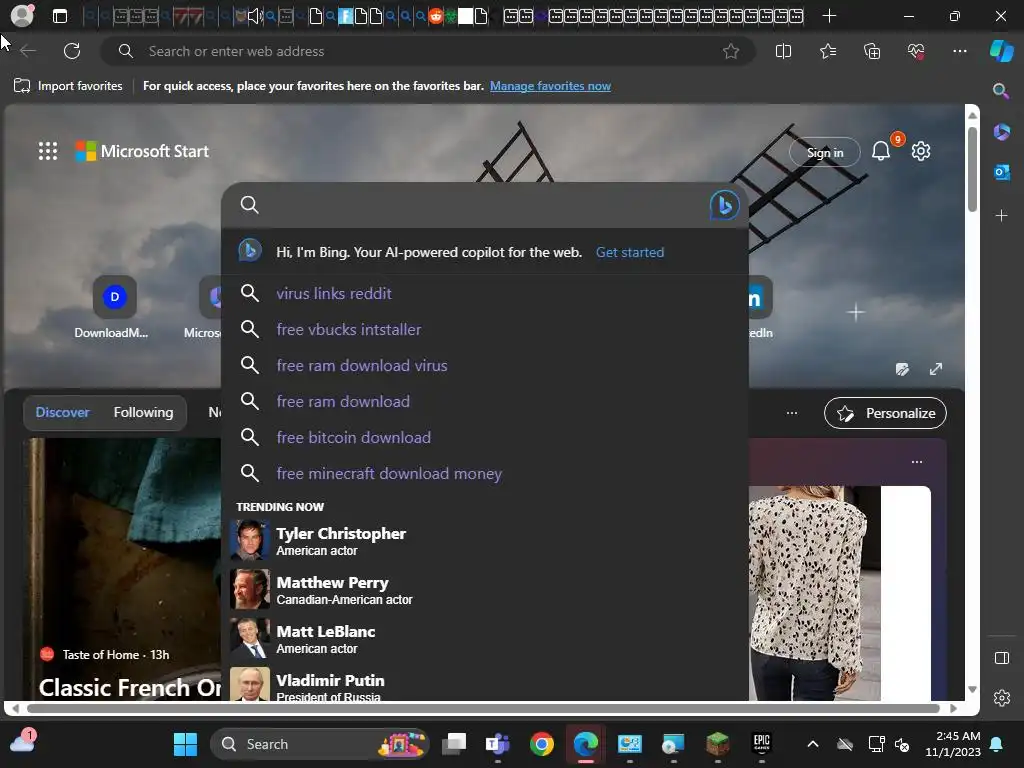Open the Copilot icon in toolbar
Viewport: 1024px width, 768px height.
pos(1002,51)
